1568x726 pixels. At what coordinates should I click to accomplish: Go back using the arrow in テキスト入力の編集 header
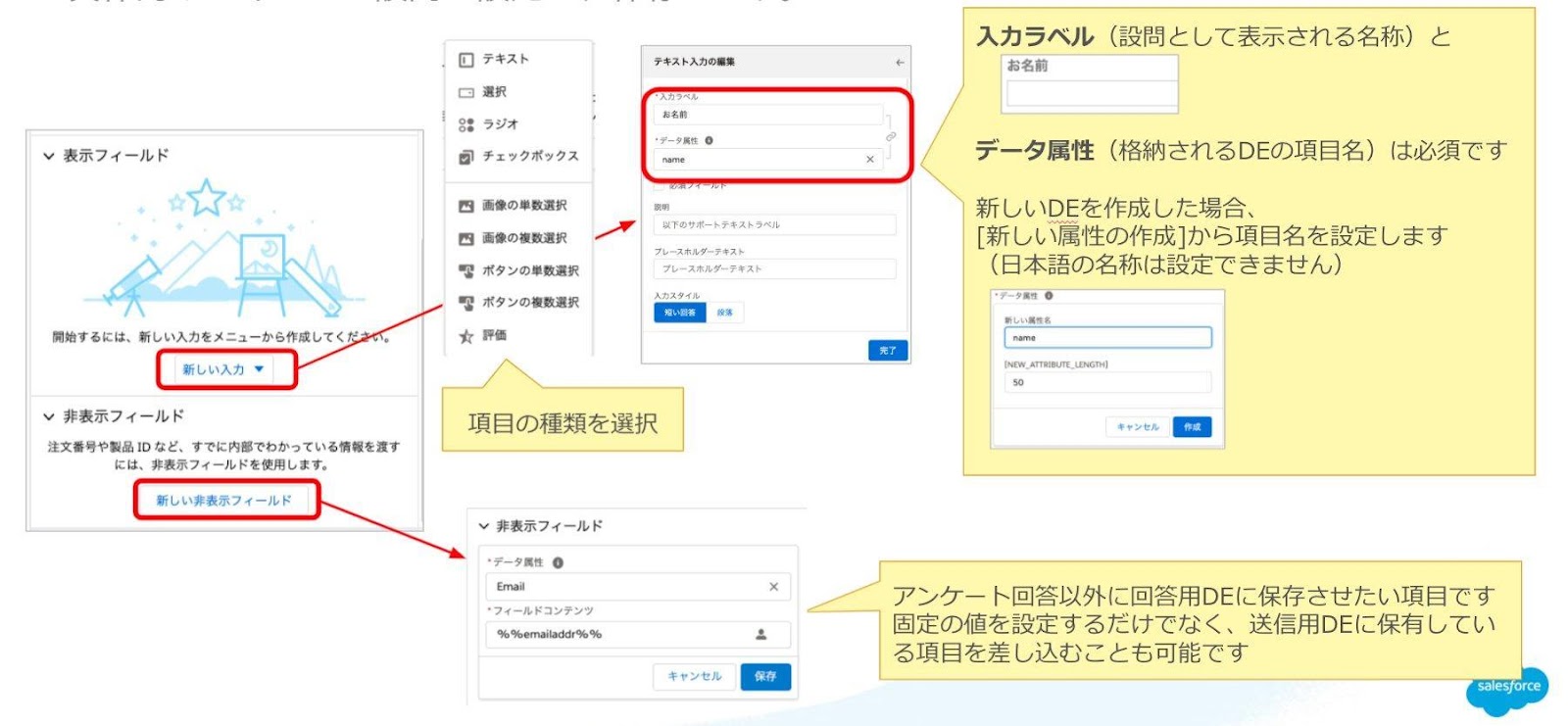(x=900, y=62)
